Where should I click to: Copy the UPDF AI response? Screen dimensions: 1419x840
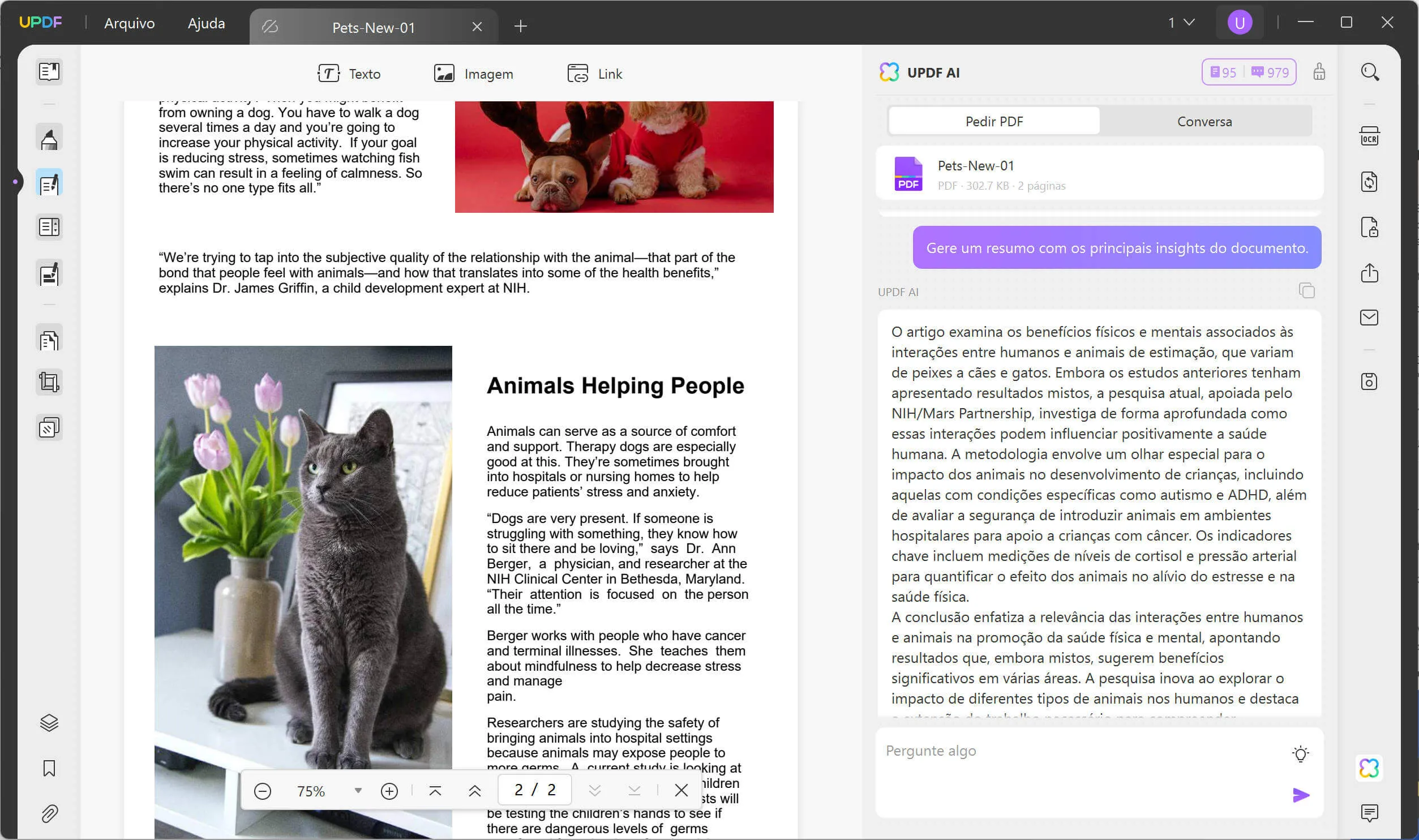click(x=1306, y=291)
